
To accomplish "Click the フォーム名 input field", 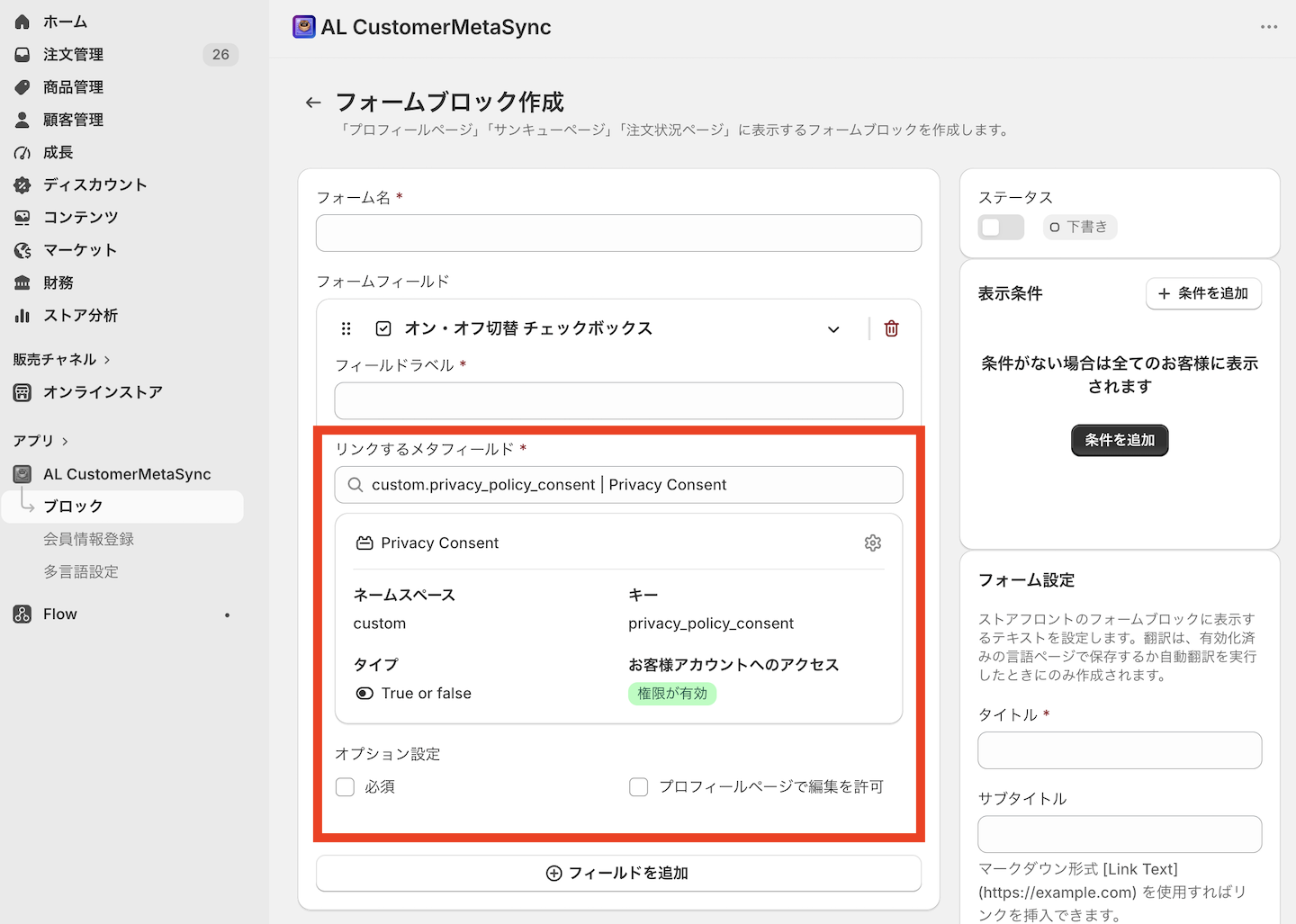I will tap(618, 233).
